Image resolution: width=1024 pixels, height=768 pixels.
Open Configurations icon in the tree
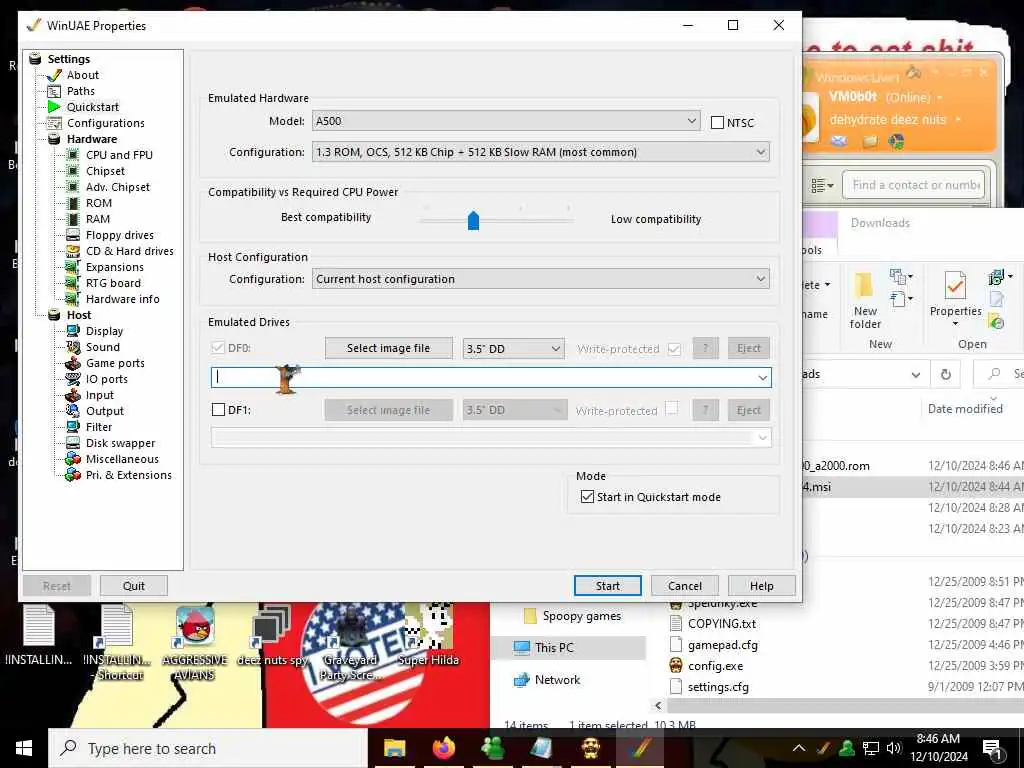(x=55, y=123)
